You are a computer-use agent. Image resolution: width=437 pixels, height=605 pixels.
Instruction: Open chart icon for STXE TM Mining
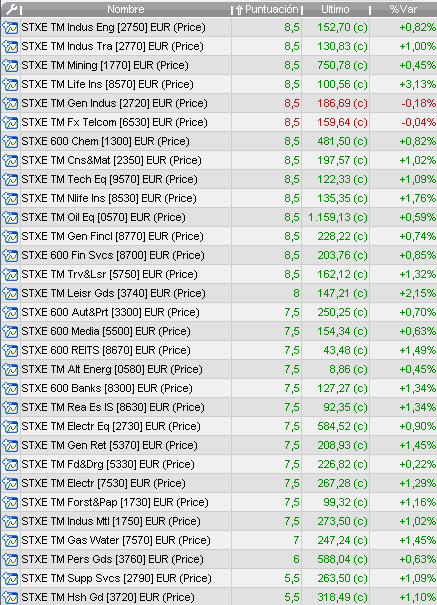[x=10, y=66]
